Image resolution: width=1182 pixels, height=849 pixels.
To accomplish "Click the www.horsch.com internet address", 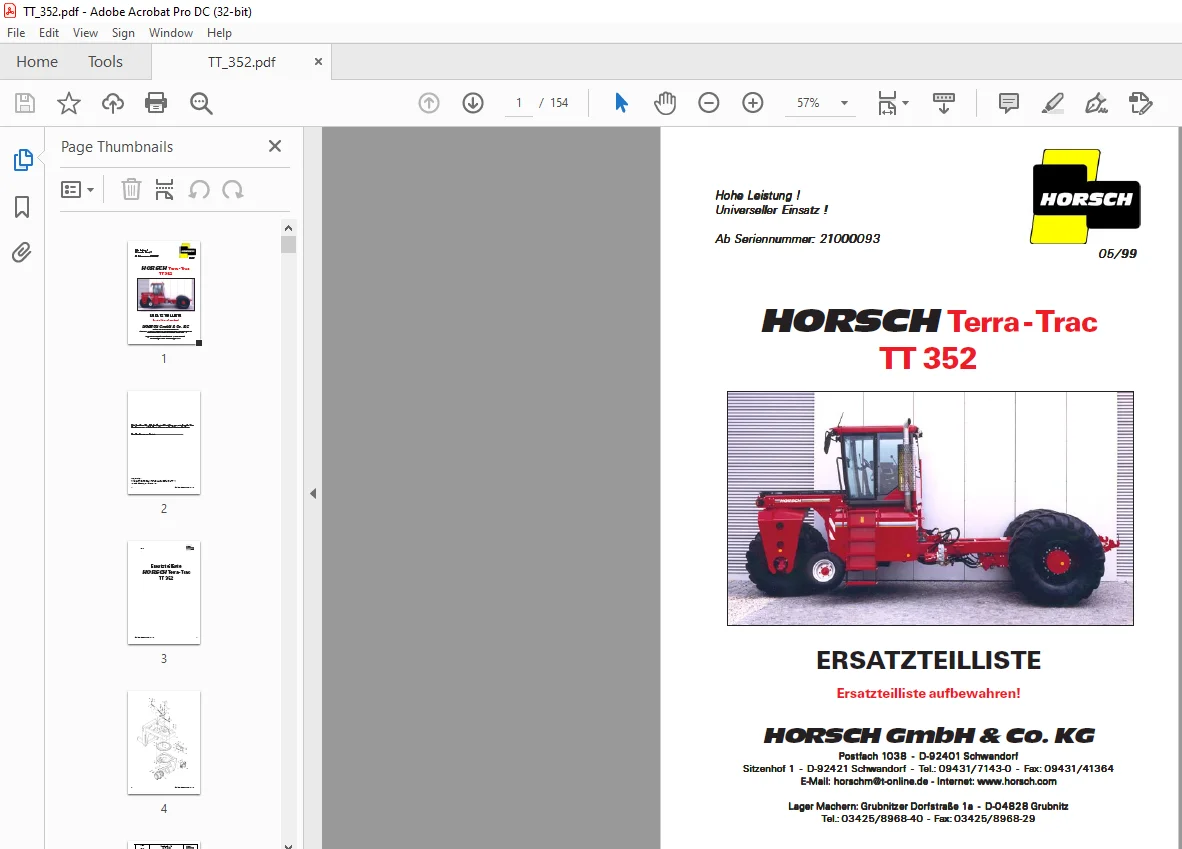I will coord(1016,782).
